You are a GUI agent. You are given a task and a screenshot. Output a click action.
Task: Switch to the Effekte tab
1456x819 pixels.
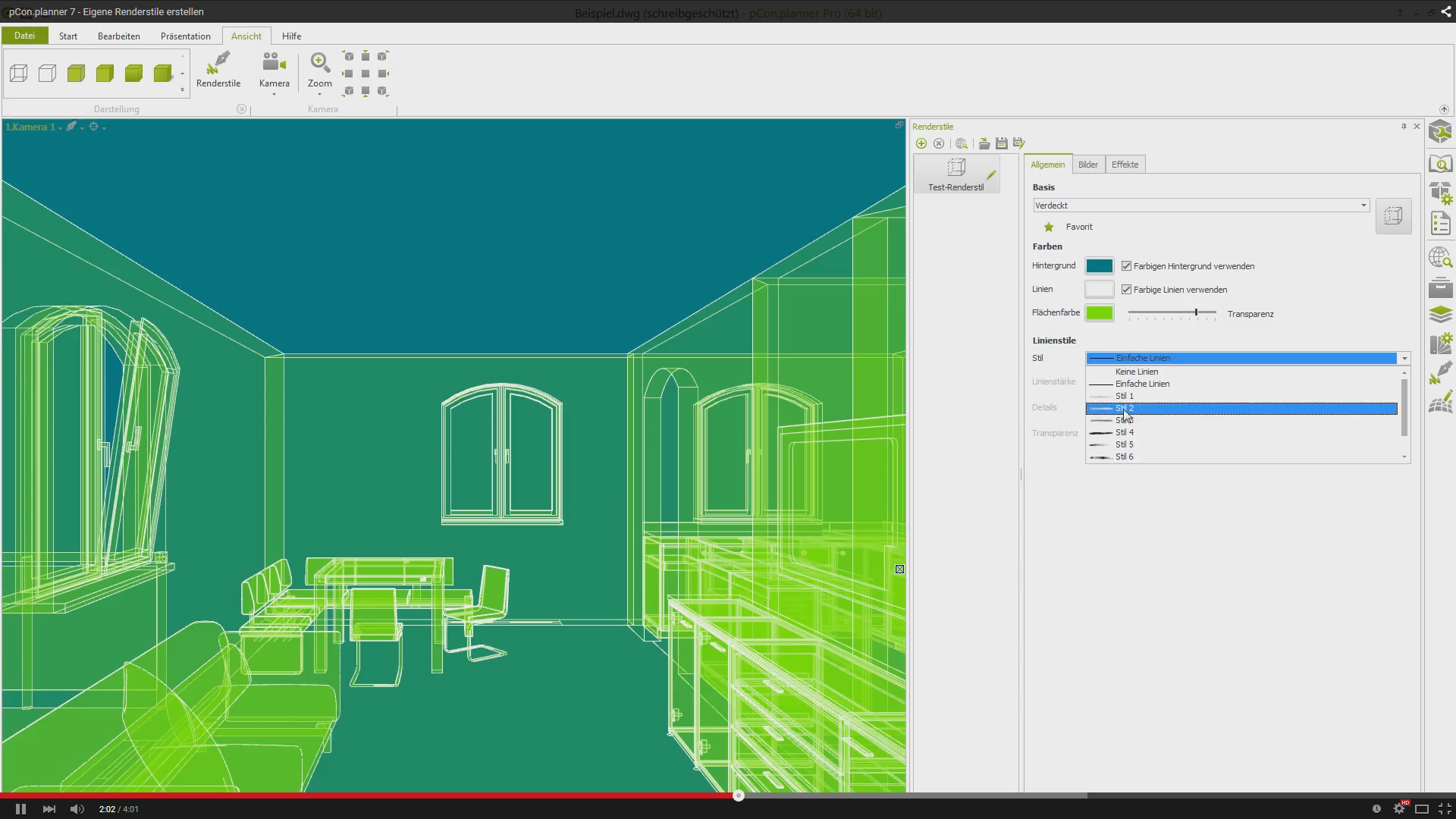point(1125,165)
